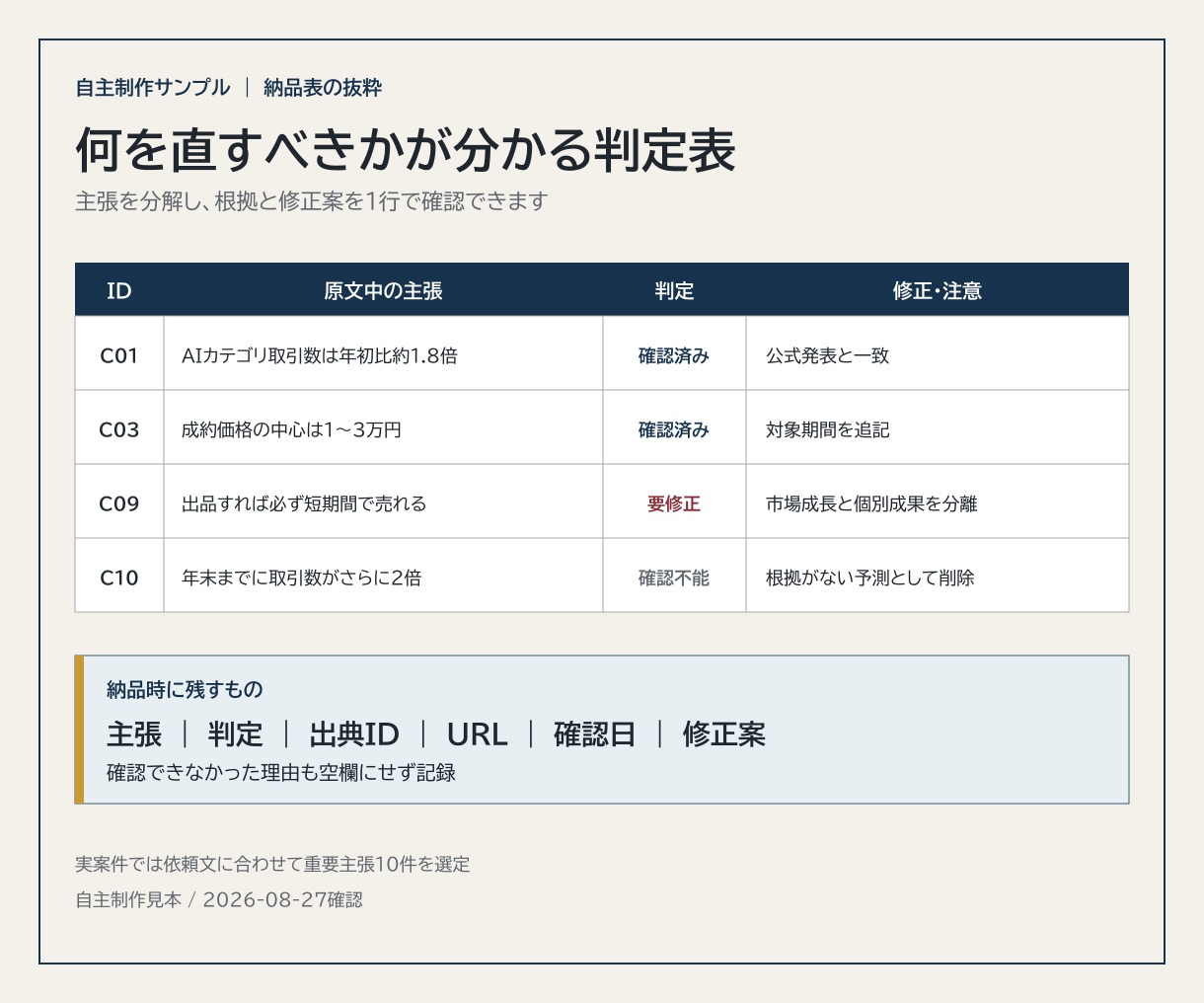Select the C01 ID cell

tap(119, 355)
